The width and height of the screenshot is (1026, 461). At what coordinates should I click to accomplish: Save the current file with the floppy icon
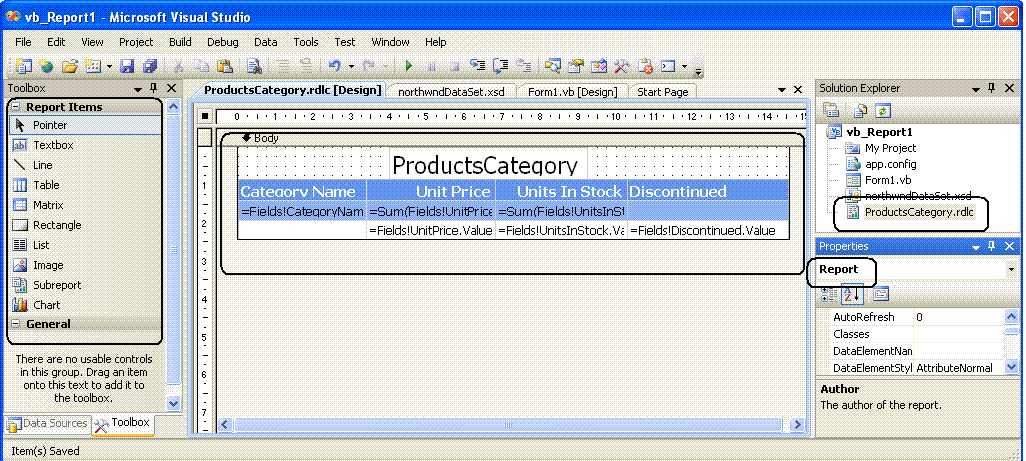click(x=128, y=65)
